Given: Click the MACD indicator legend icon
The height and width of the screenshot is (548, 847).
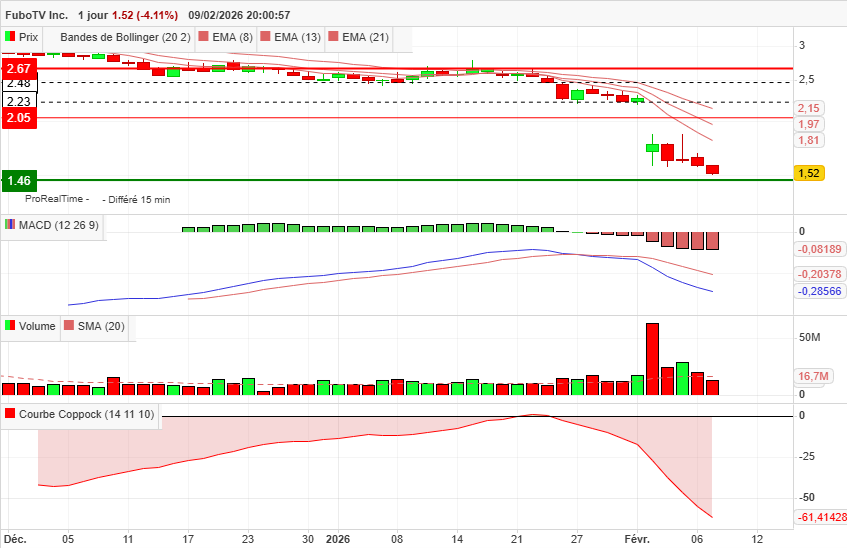Looking at the screenshot, I should [x=10, y=224].
